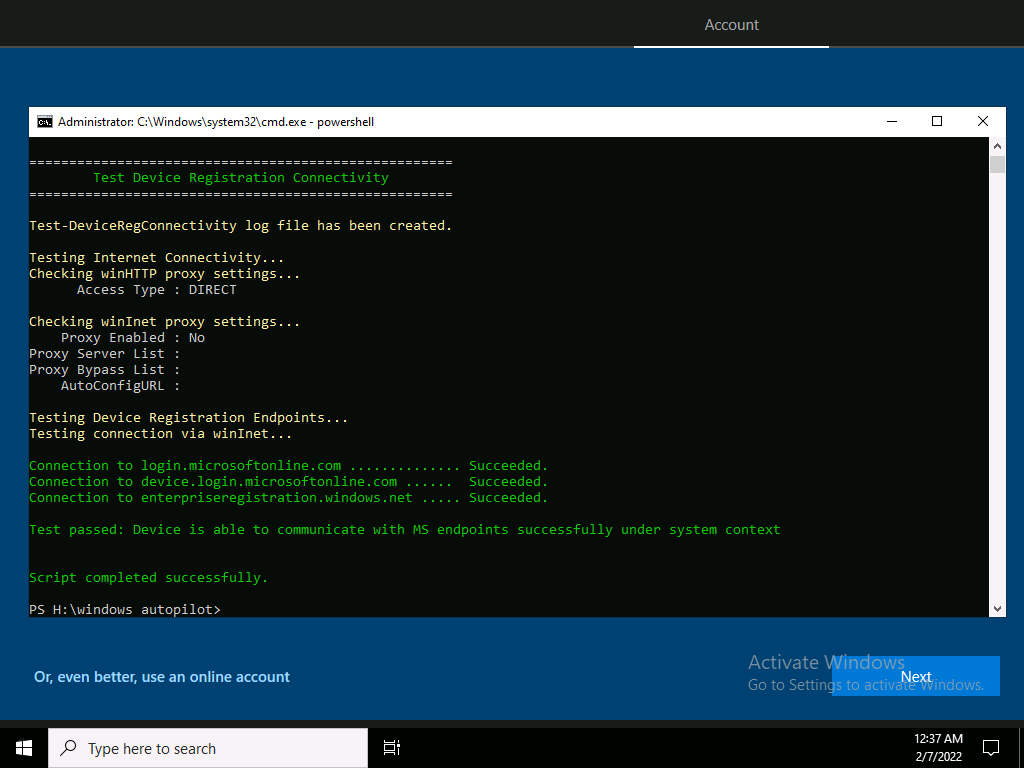
Task: Click the "Type here to search" box
Action: coord(208,748)
